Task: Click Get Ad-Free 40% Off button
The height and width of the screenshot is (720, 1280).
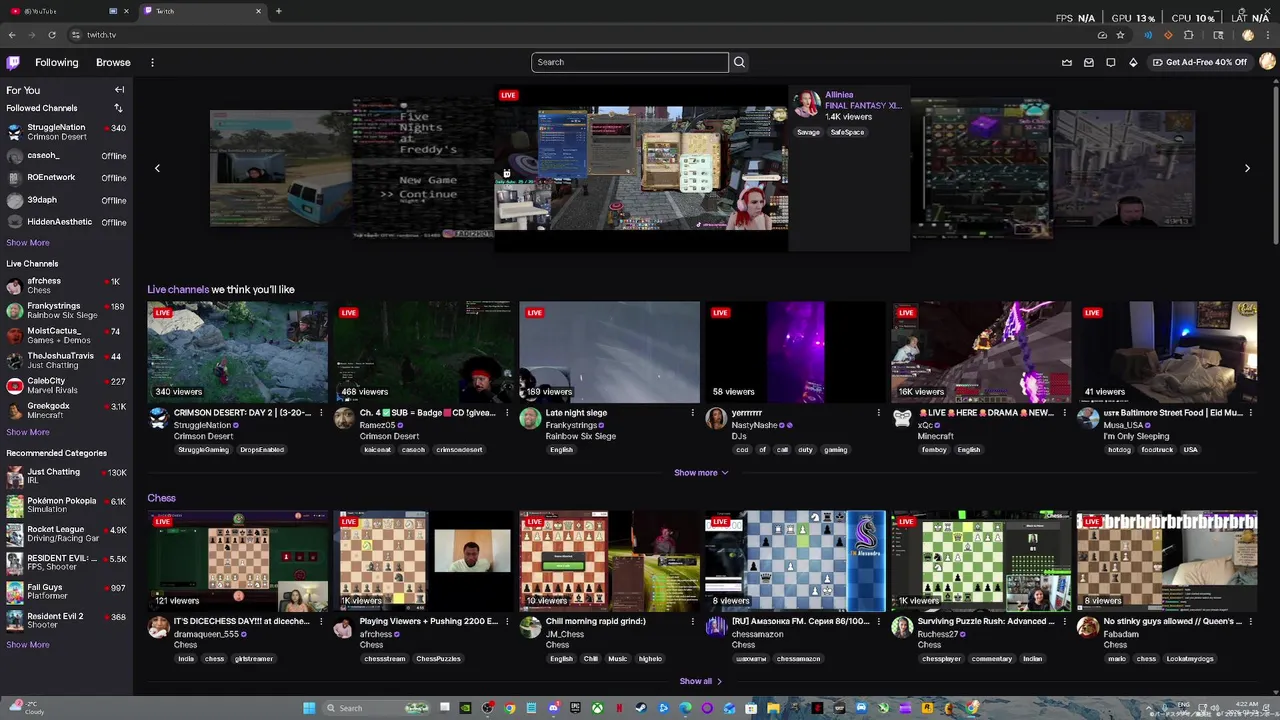Action: pyautogui.click(x=1200, y=62)
